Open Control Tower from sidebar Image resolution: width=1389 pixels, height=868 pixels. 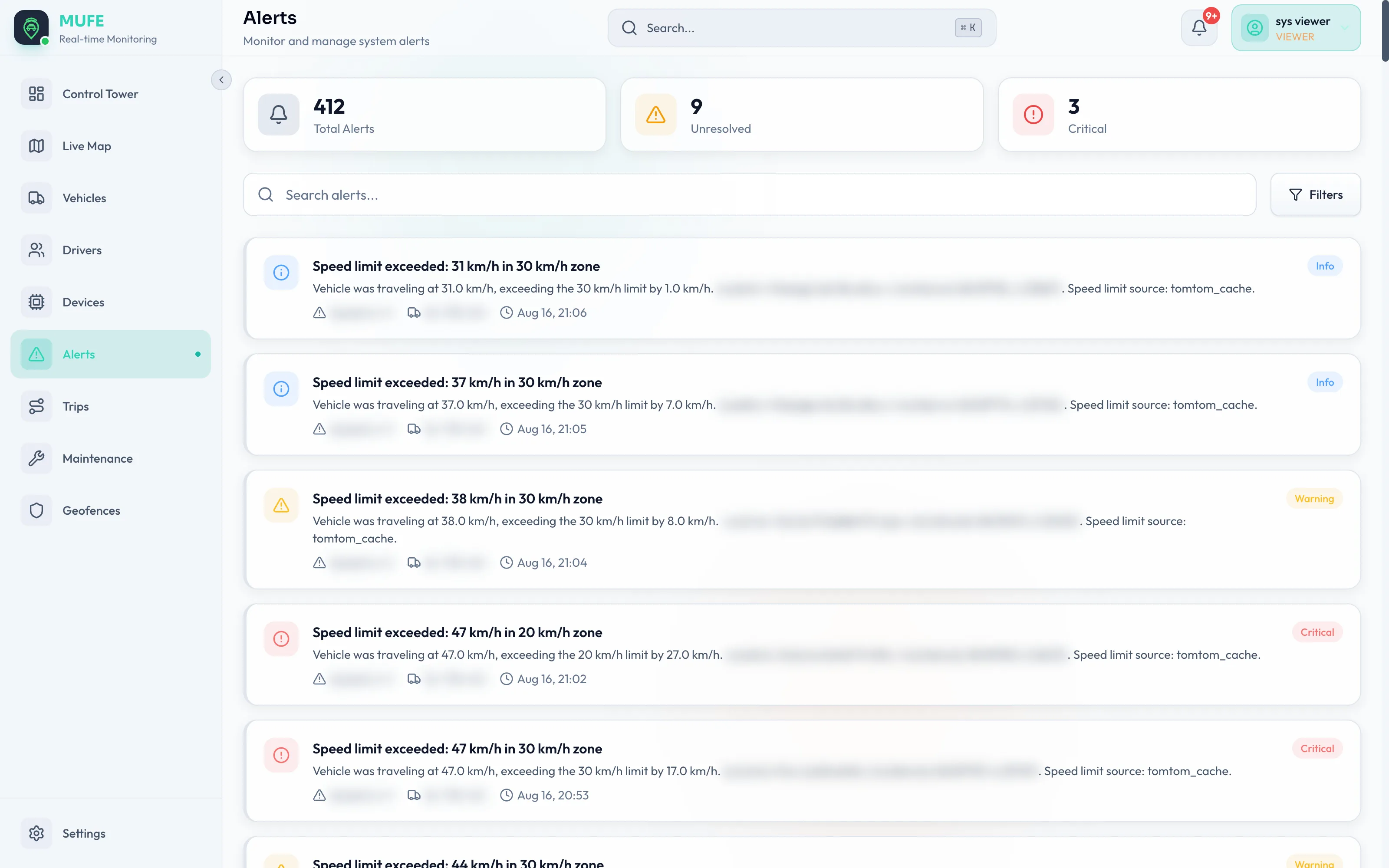click(x=111, y=94)
